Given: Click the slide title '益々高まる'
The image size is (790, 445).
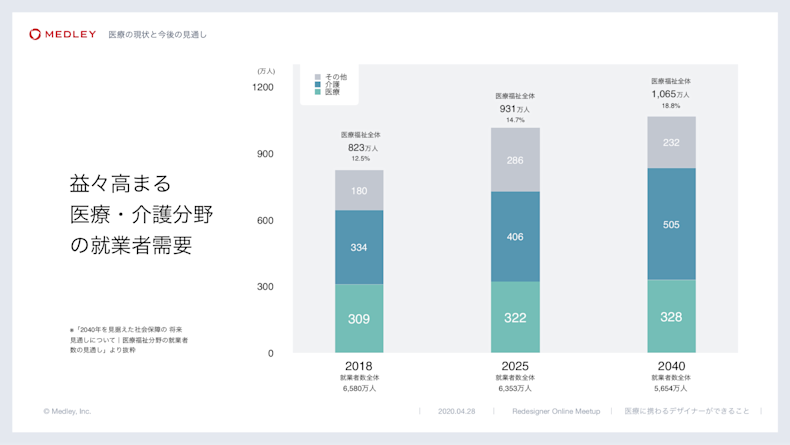Looking at the screenshot, I should tap(120, 183).
